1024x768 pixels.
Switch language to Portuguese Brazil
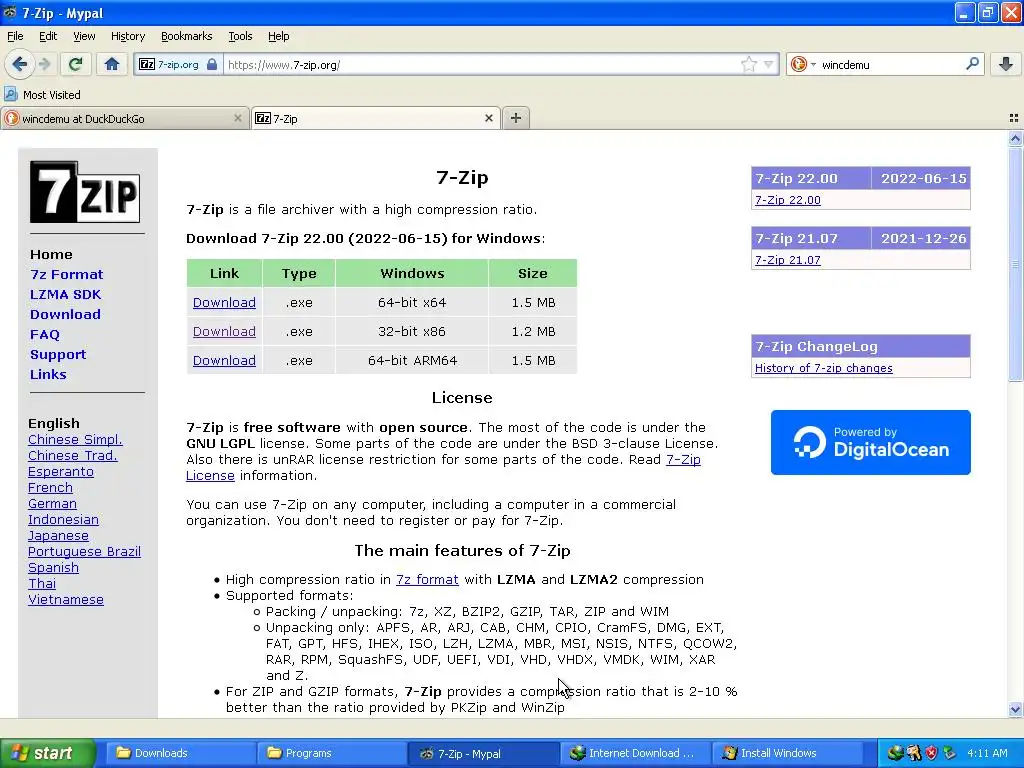coord(84,551)
